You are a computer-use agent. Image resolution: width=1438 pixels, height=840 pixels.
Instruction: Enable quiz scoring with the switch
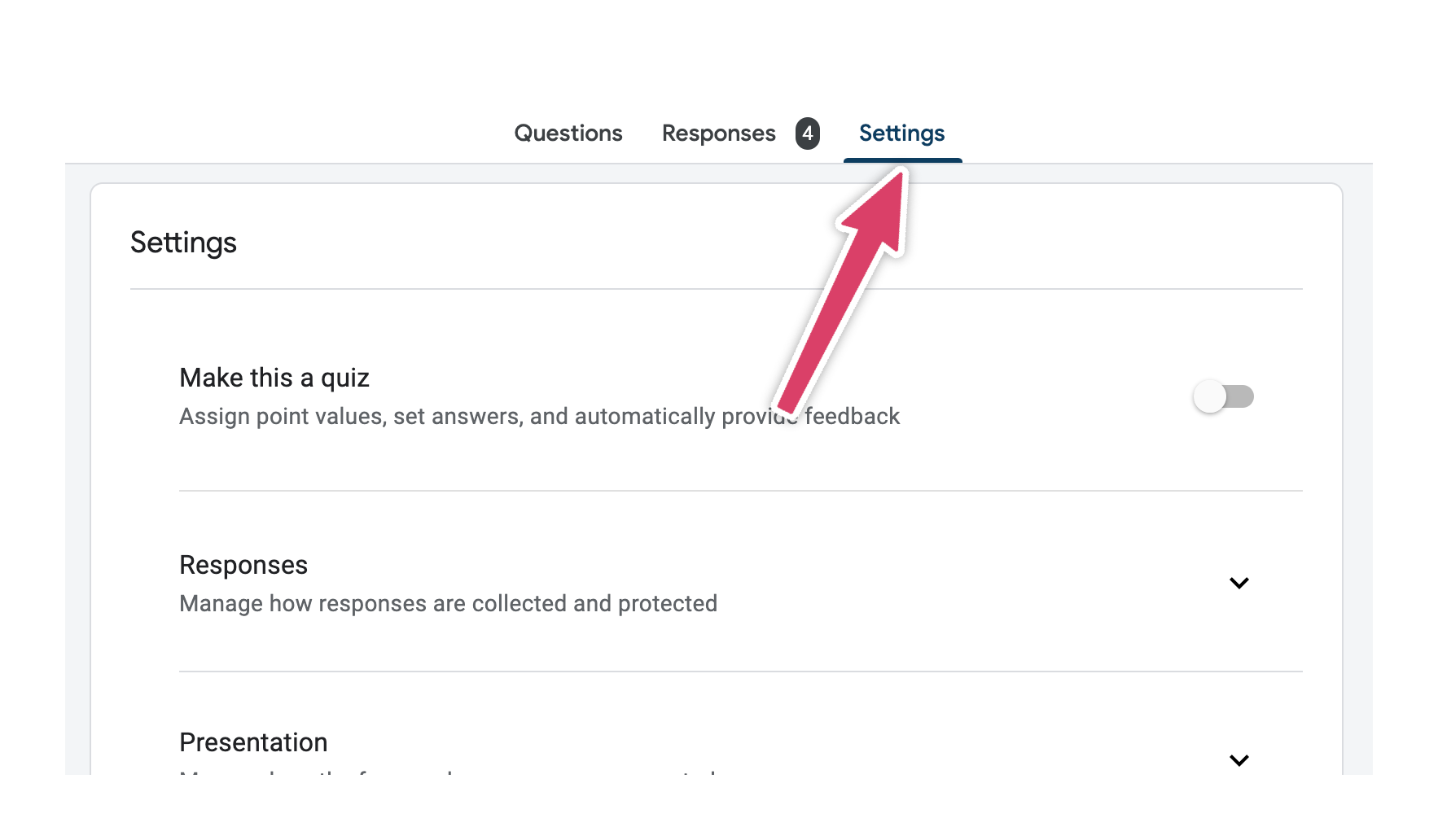[1223, 396]
